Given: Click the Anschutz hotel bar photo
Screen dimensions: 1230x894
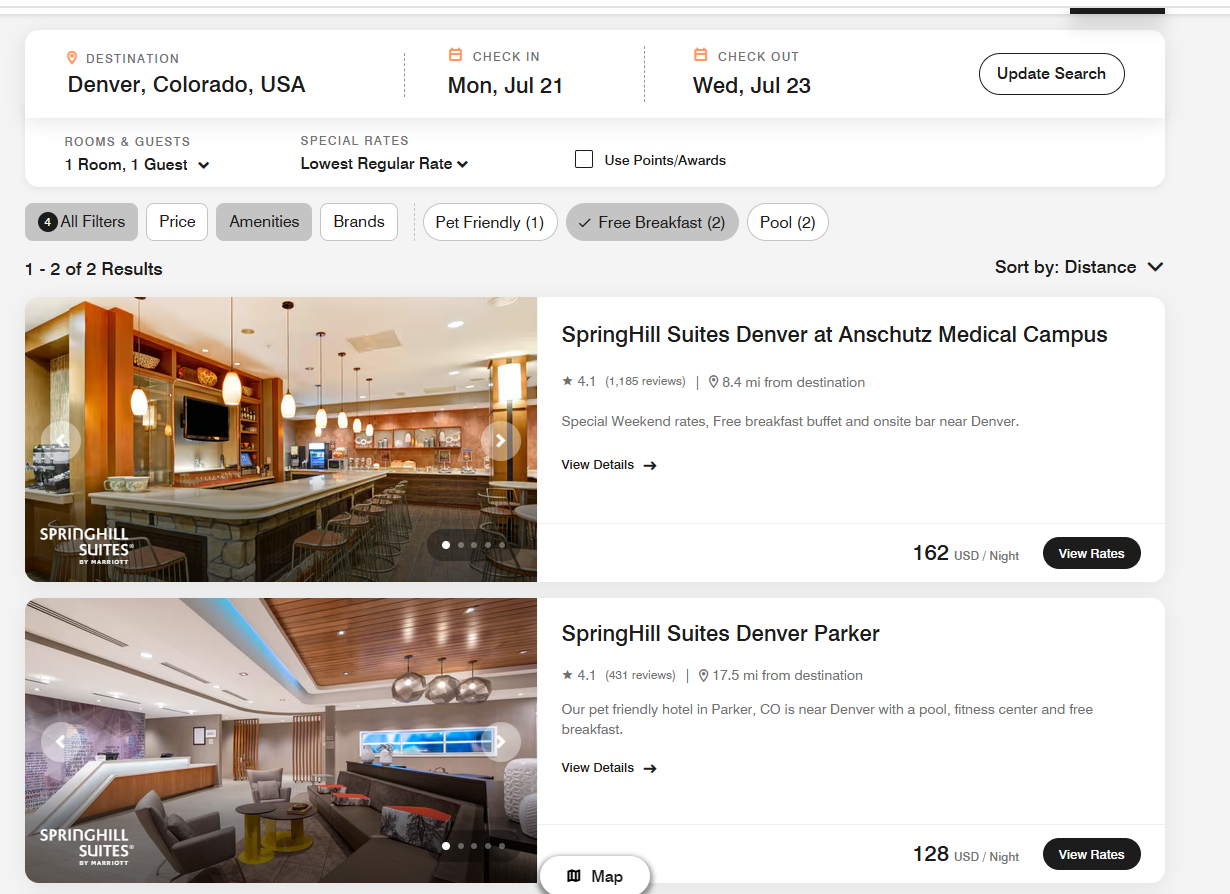Looking at the screenshot, I should point(281,439).
